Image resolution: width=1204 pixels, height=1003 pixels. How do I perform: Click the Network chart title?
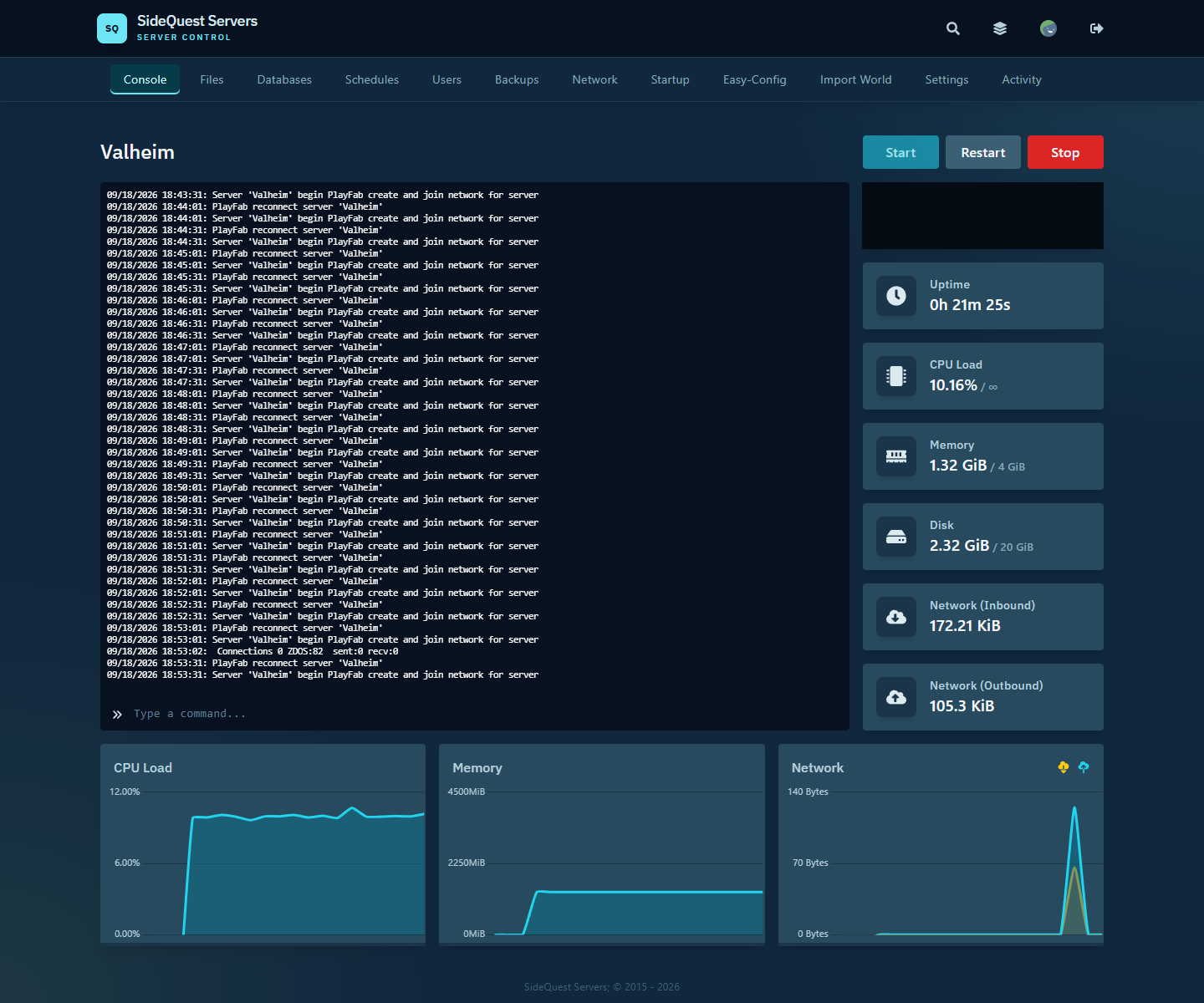[818, 767]
